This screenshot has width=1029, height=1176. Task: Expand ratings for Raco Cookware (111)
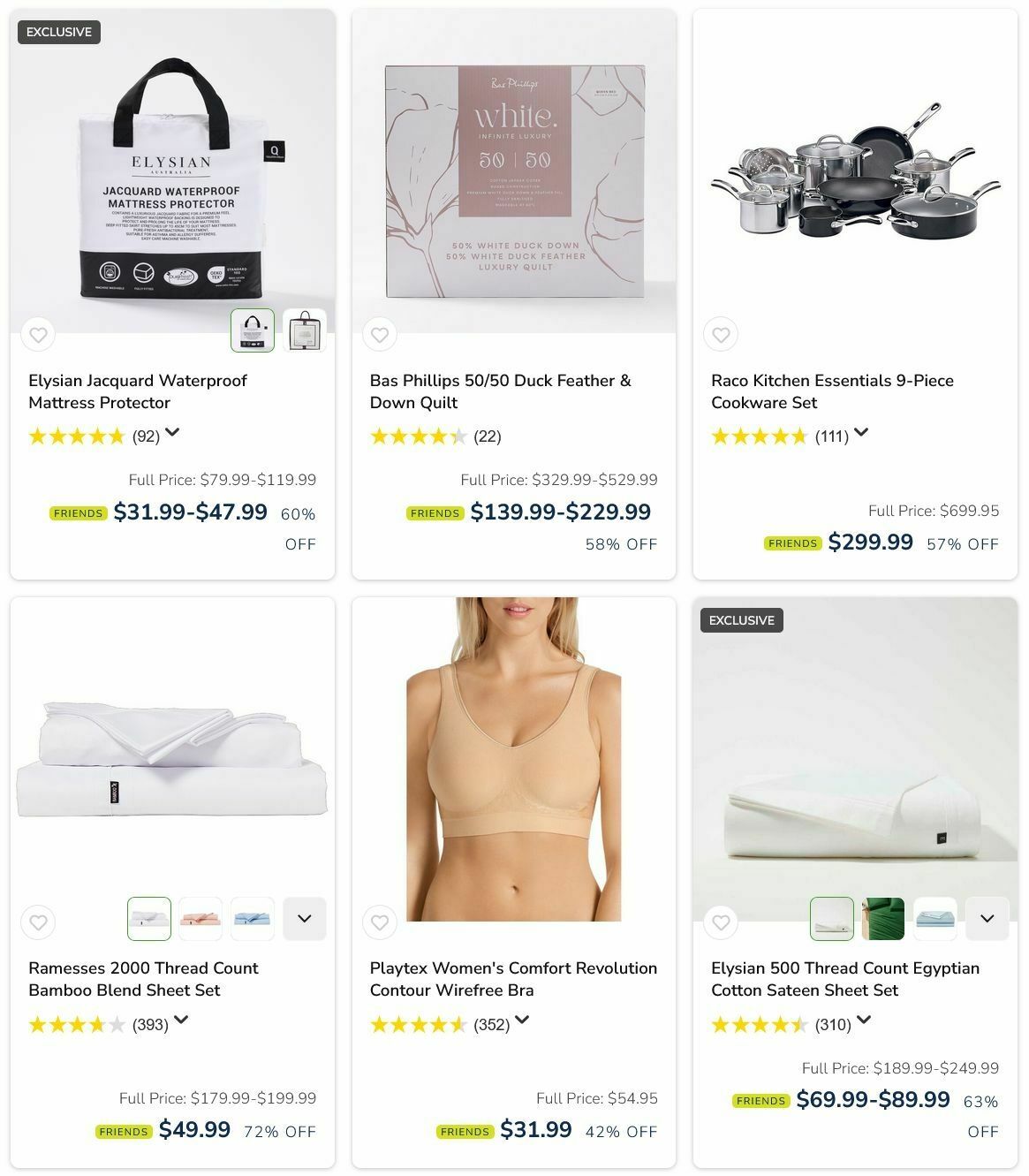point(861,433)
